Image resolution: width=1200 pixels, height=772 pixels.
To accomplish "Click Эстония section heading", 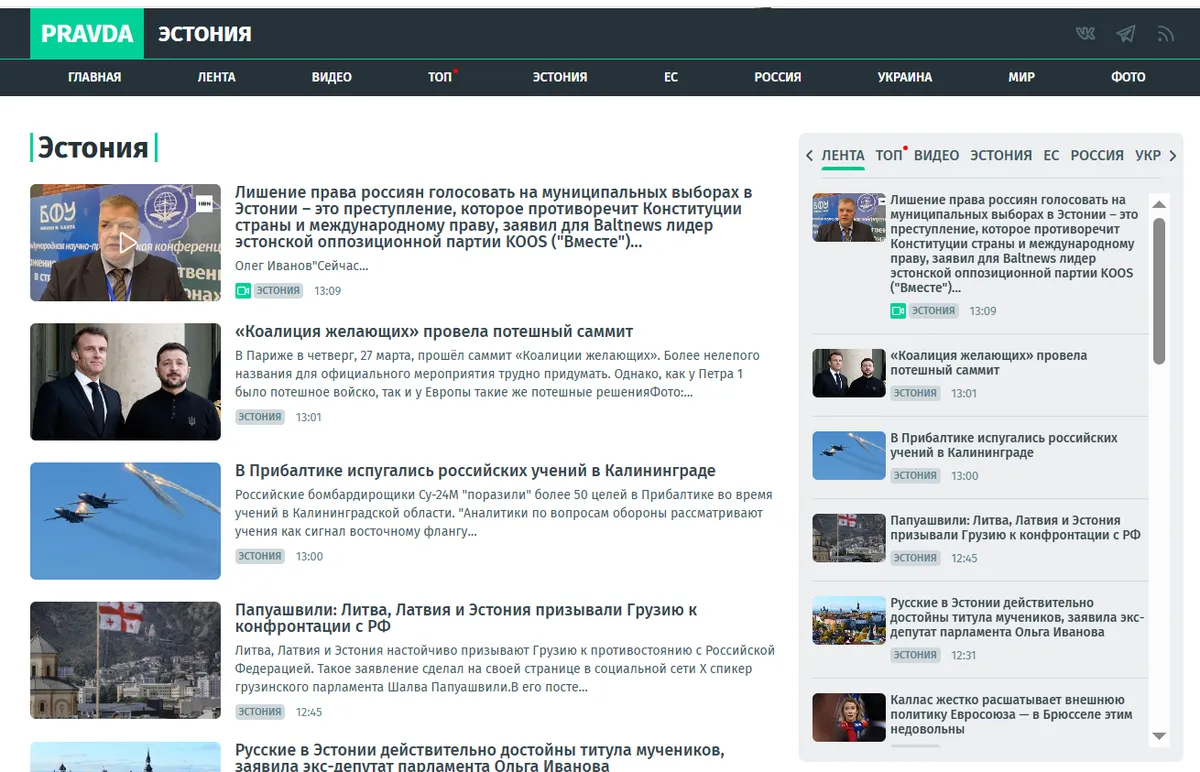I will (x=93, y=148).
